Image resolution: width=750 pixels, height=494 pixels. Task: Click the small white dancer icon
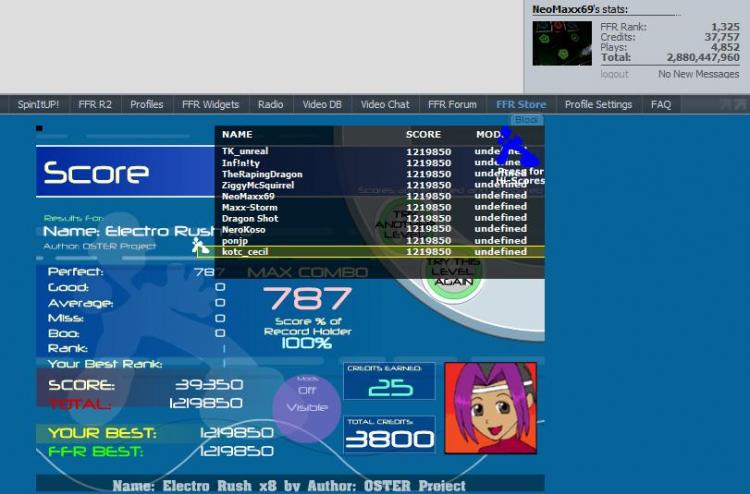point(200,246)
